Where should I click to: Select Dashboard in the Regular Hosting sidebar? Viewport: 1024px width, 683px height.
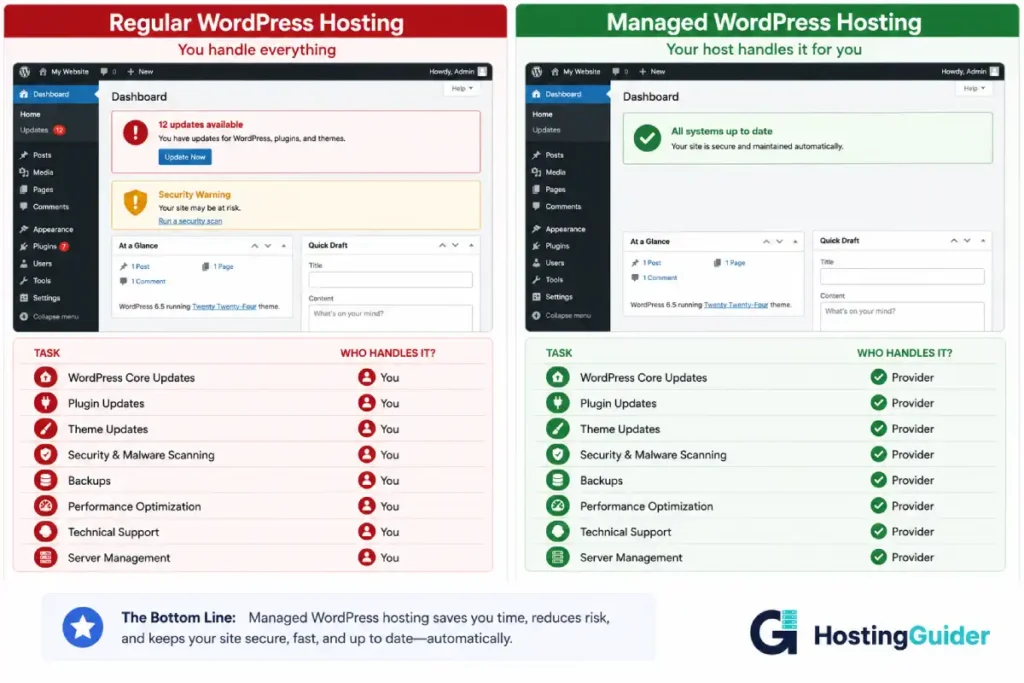(x=56, y=94)
